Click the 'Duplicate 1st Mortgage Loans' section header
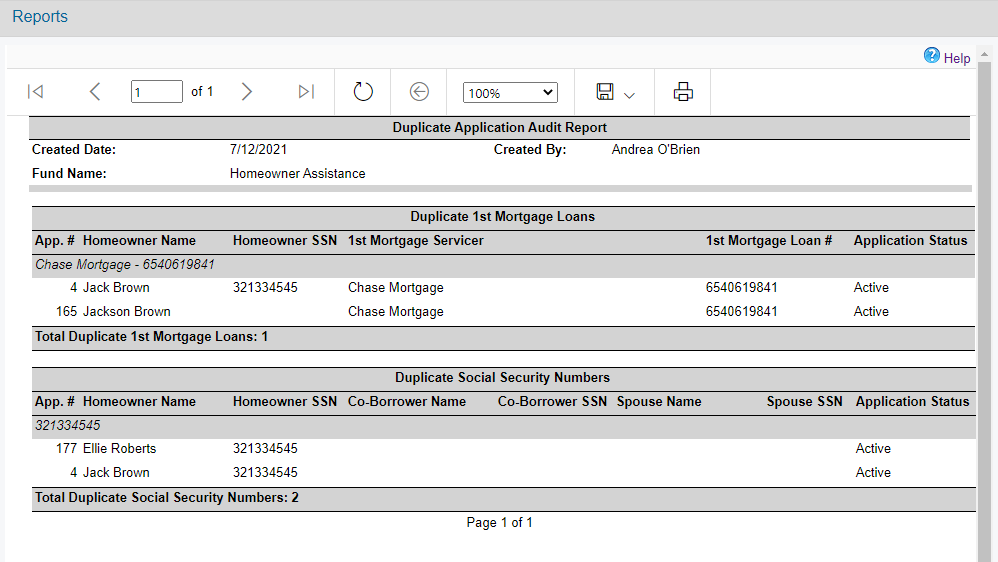 (502, 216)
